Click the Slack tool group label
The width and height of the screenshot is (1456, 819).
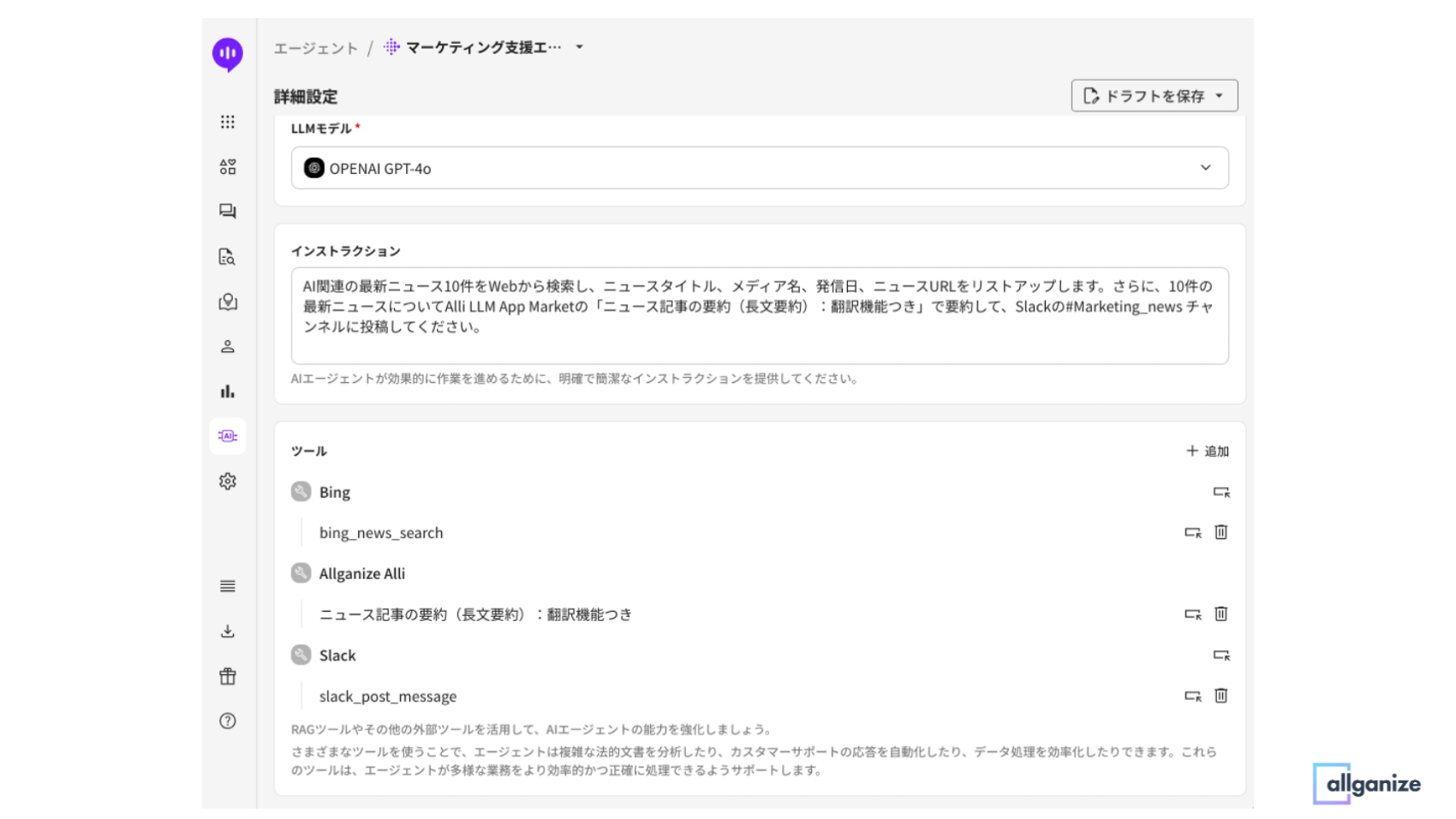point(337,655)
